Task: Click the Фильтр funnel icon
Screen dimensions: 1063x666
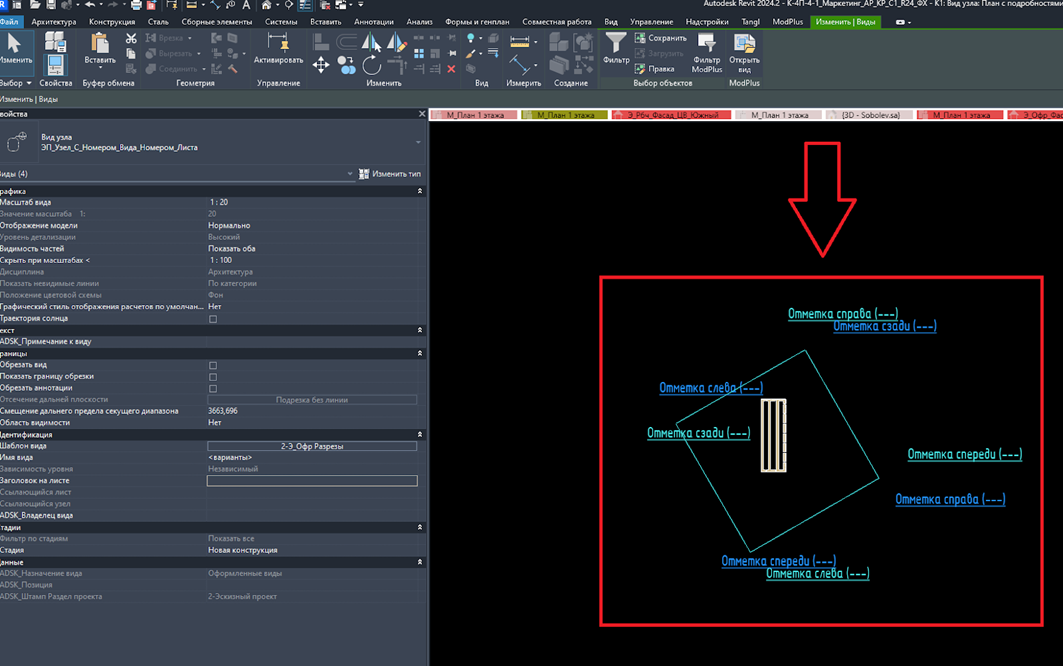Action: pyautogui.click(x=616, y=43)
